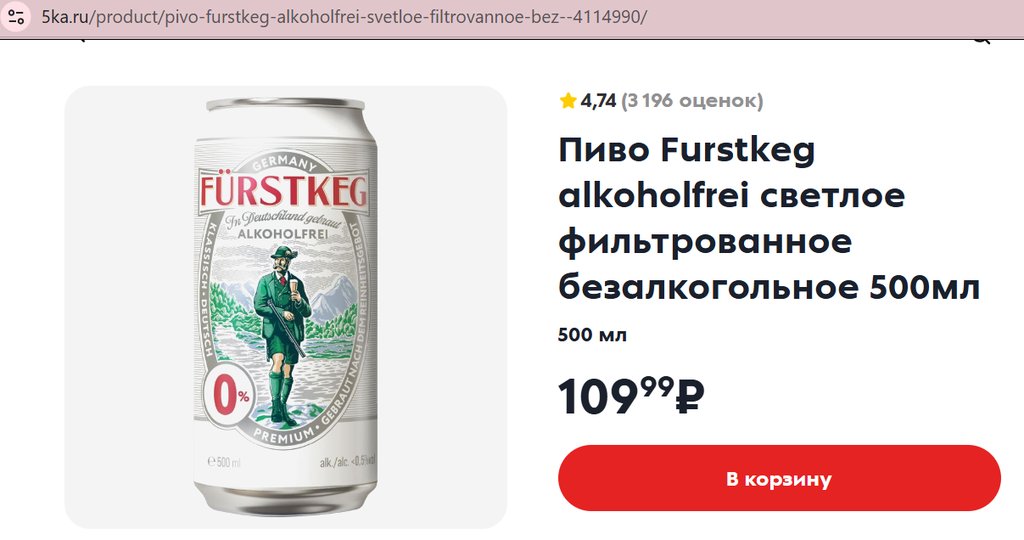Click the PREMIUM ribbon at can label bottom
This screenshot has width=1024, height=540.
point(283,436)
